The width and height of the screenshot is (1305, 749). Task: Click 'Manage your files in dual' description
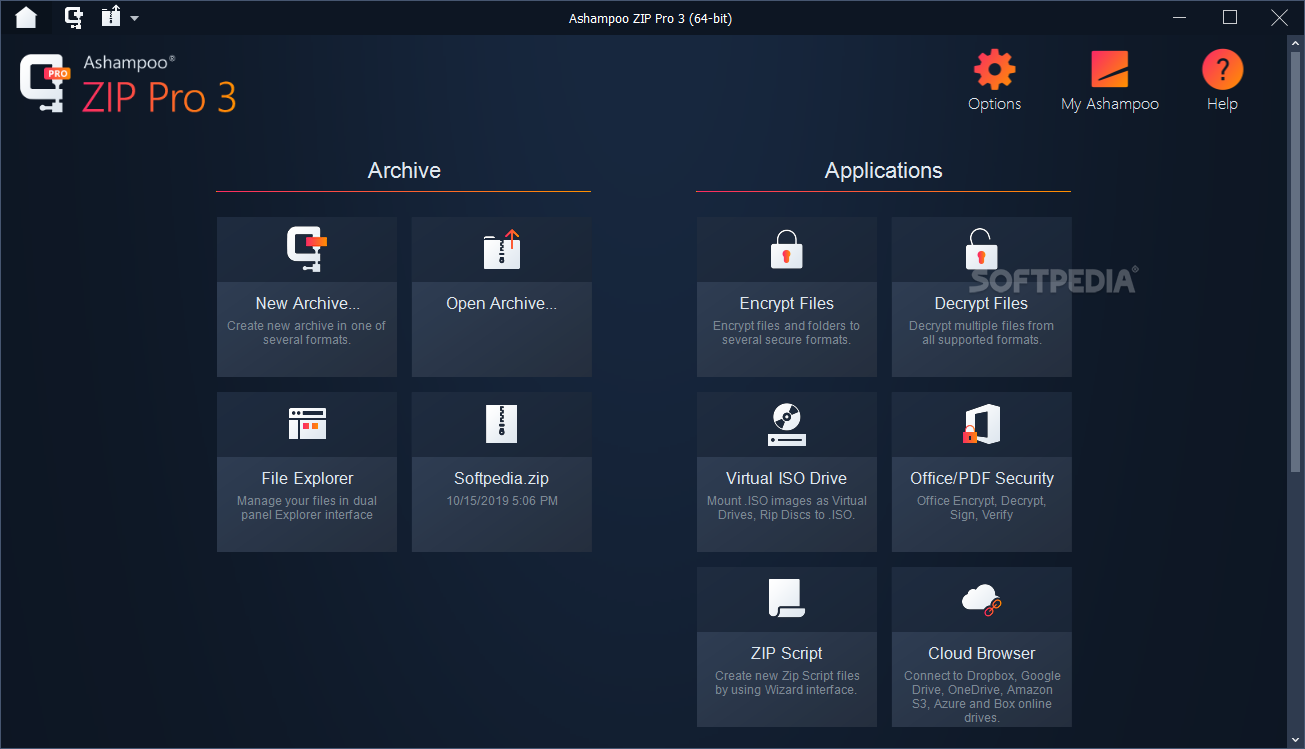[x=307, y=501]
